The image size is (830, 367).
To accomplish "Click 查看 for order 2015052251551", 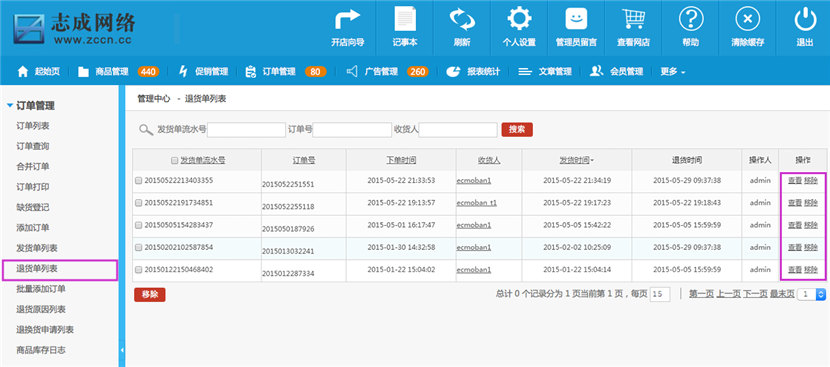I will click(795, 181).
